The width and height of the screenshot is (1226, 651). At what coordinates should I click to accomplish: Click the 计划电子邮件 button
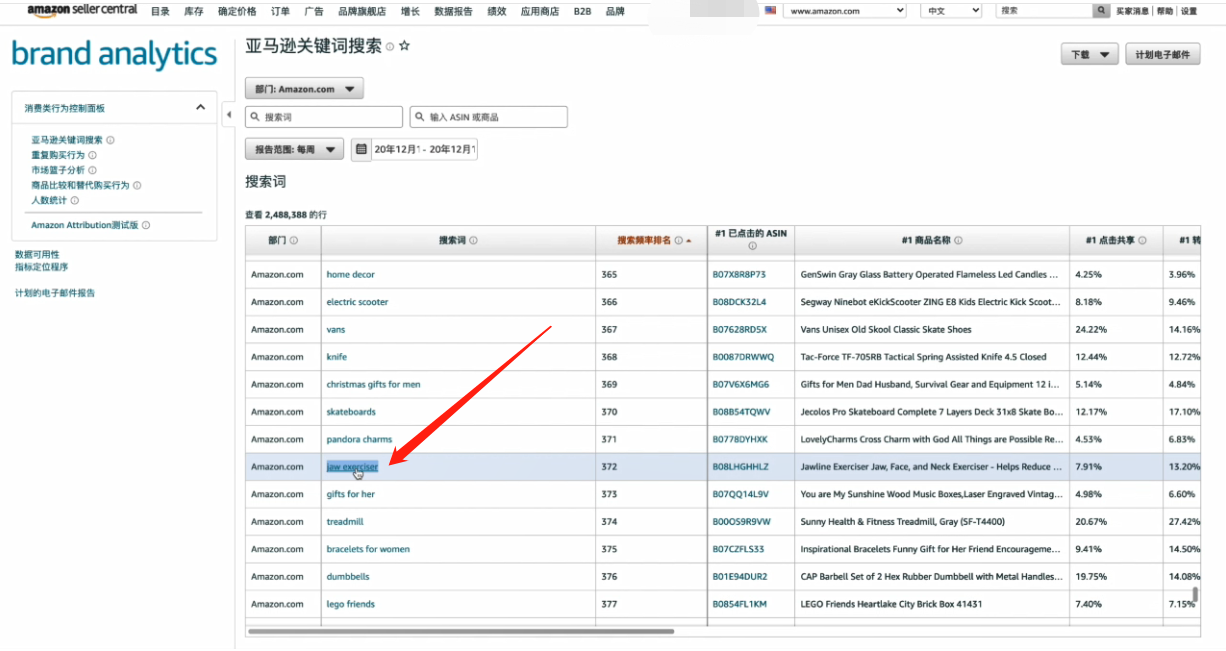coord(1162,55)
